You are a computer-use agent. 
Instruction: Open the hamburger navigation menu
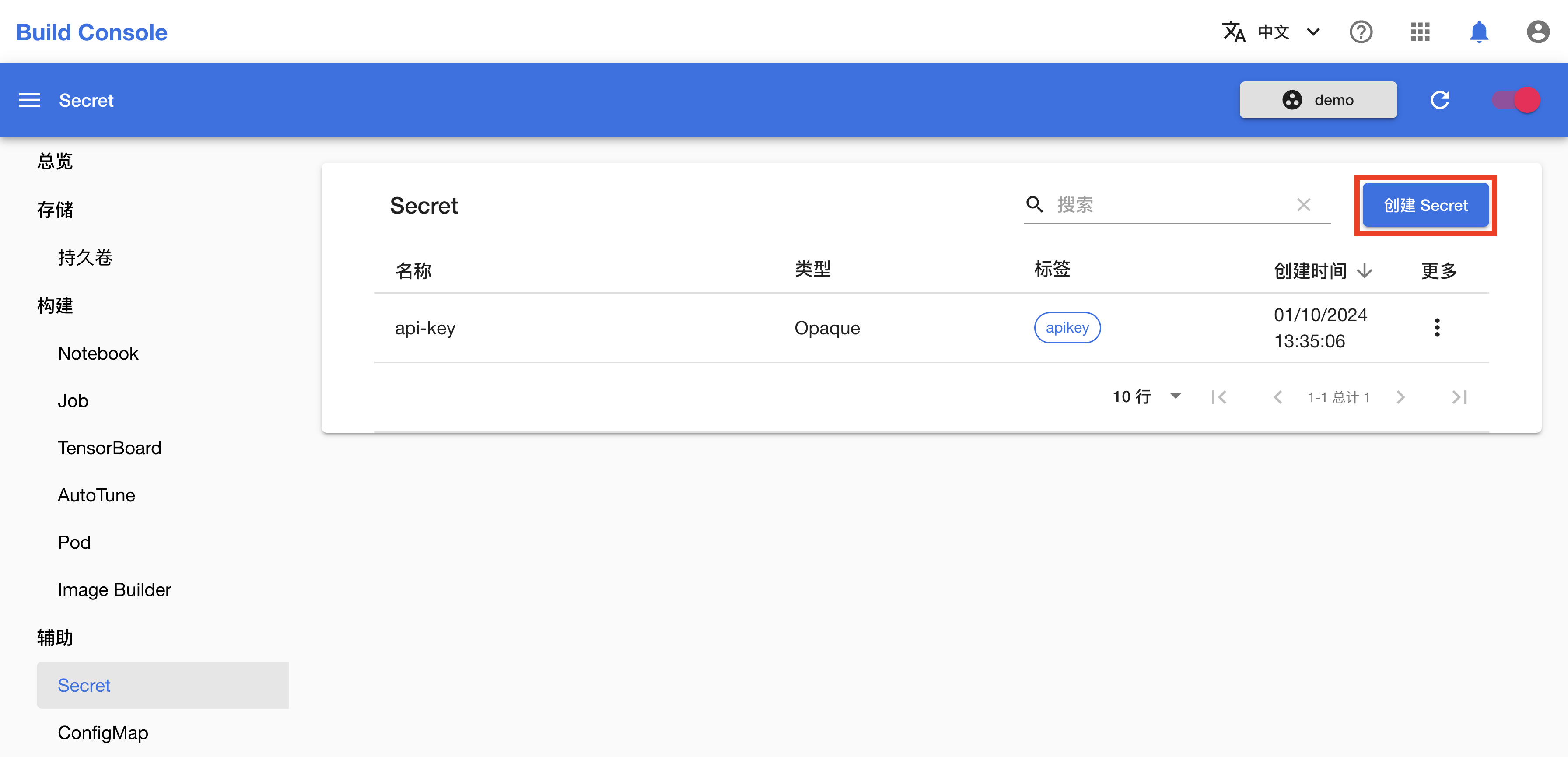coord(29,100)
